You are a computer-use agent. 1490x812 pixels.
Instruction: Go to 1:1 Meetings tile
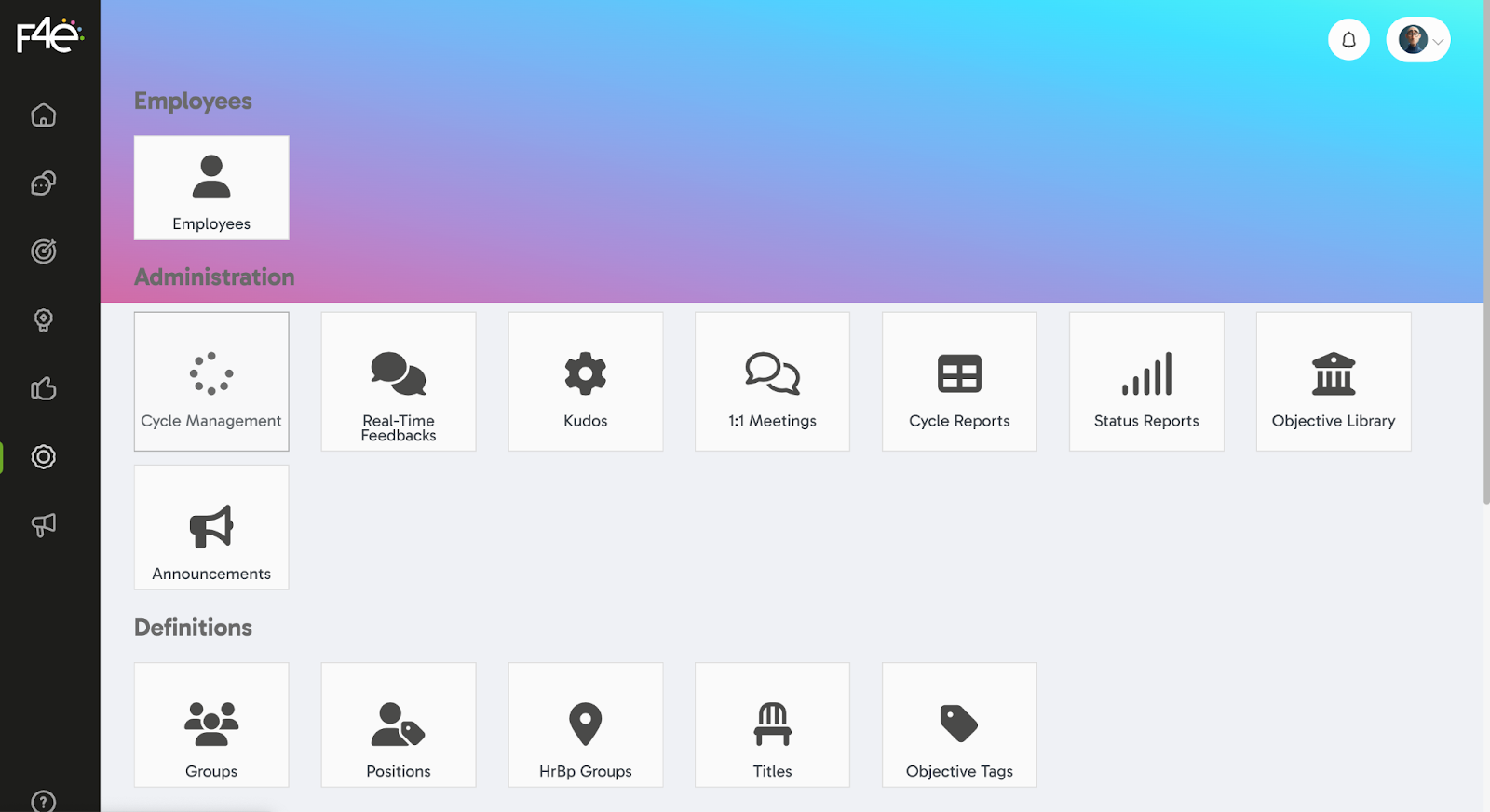(772, 382)
